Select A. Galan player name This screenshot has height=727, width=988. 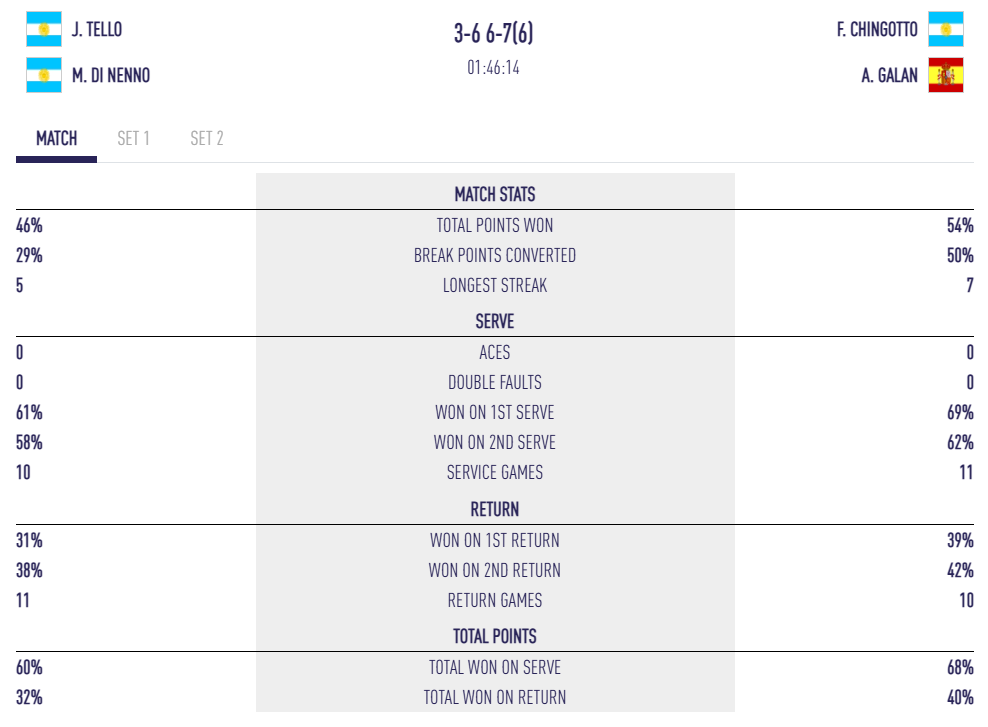[x=889, y=75]
